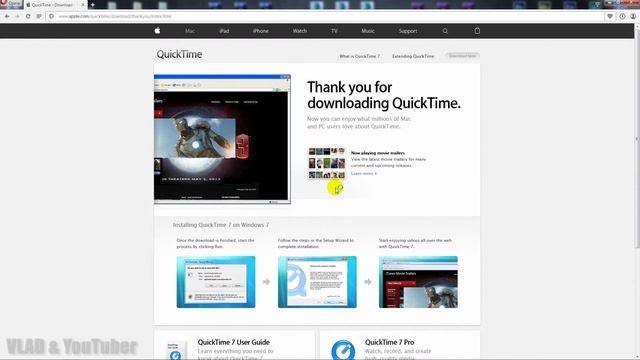640x360 pixels.
Task: Click the Installing QuickTime 7 on Windows 7 text
Action: [221, 225]
